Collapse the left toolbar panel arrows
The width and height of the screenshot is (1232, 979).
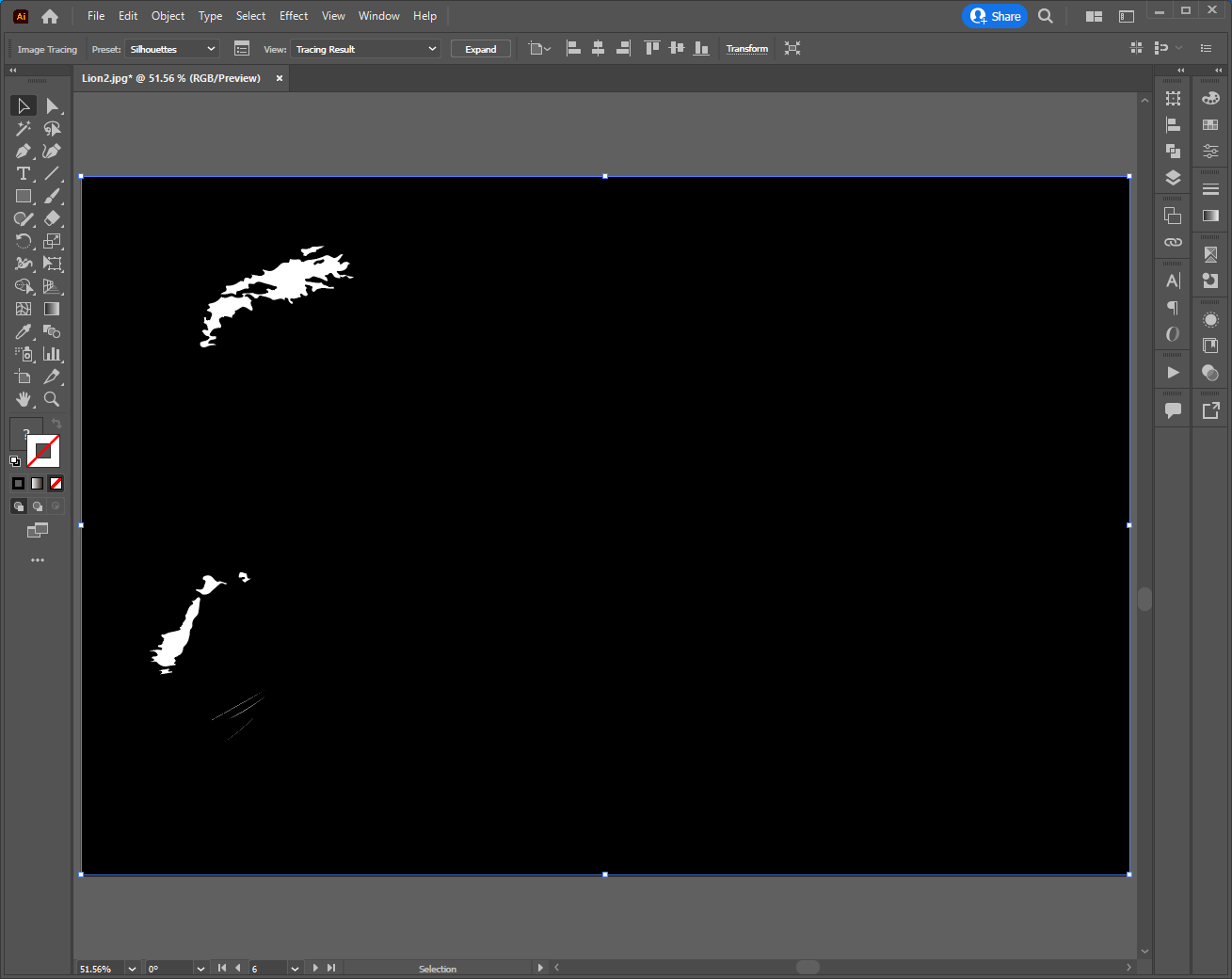[x=13, y=71]
